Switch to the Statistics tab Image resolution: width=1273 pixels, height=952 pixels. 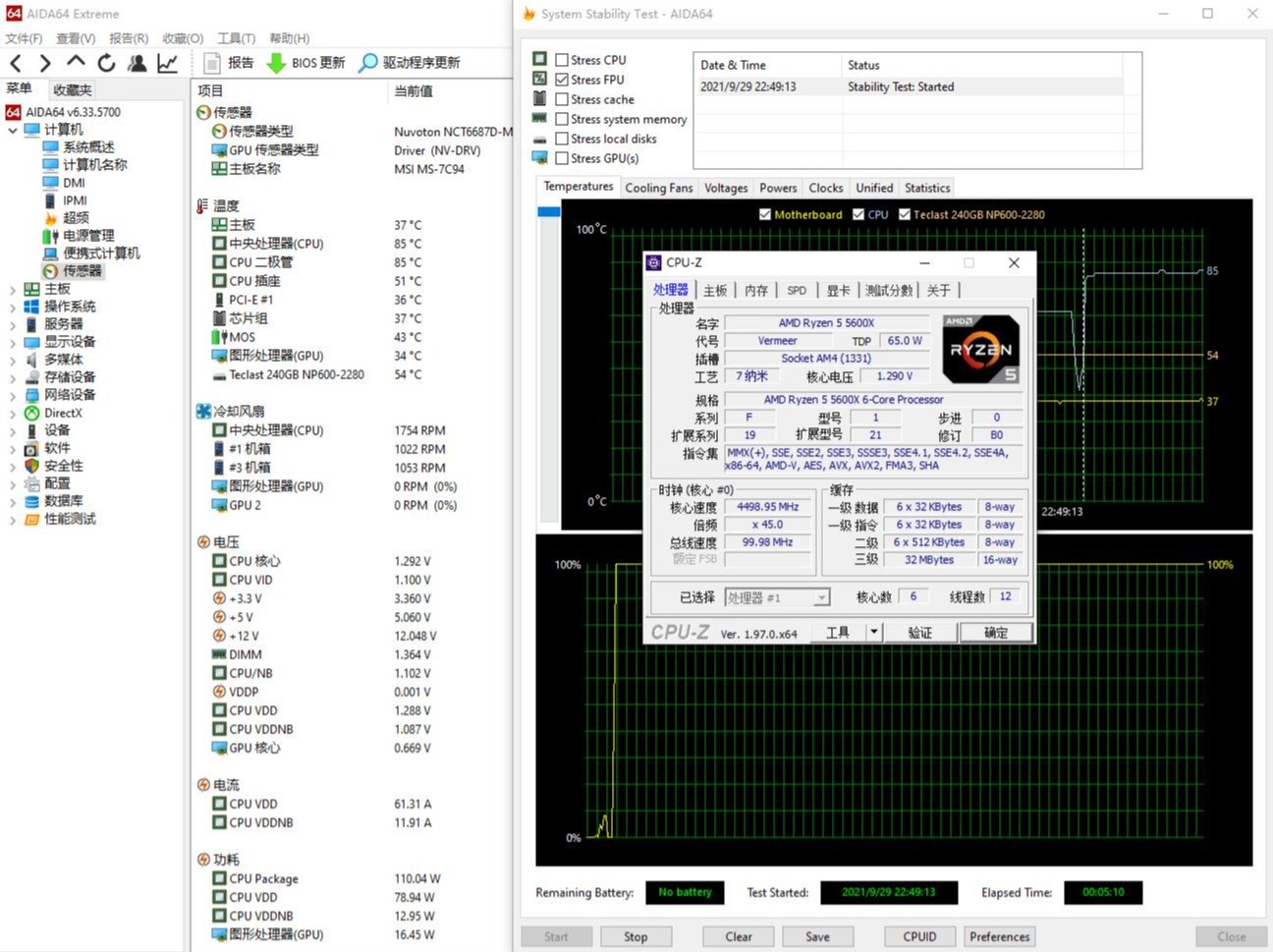pyautogui.click(x=927, y=188)
